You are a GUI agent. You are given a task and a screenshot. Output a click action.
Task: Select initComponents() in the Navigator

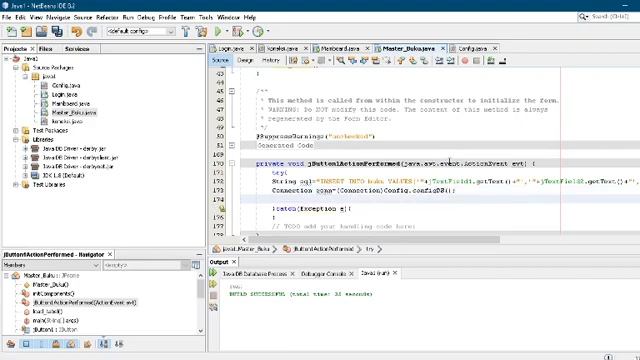pyautogui.click(x=53, y=293)
